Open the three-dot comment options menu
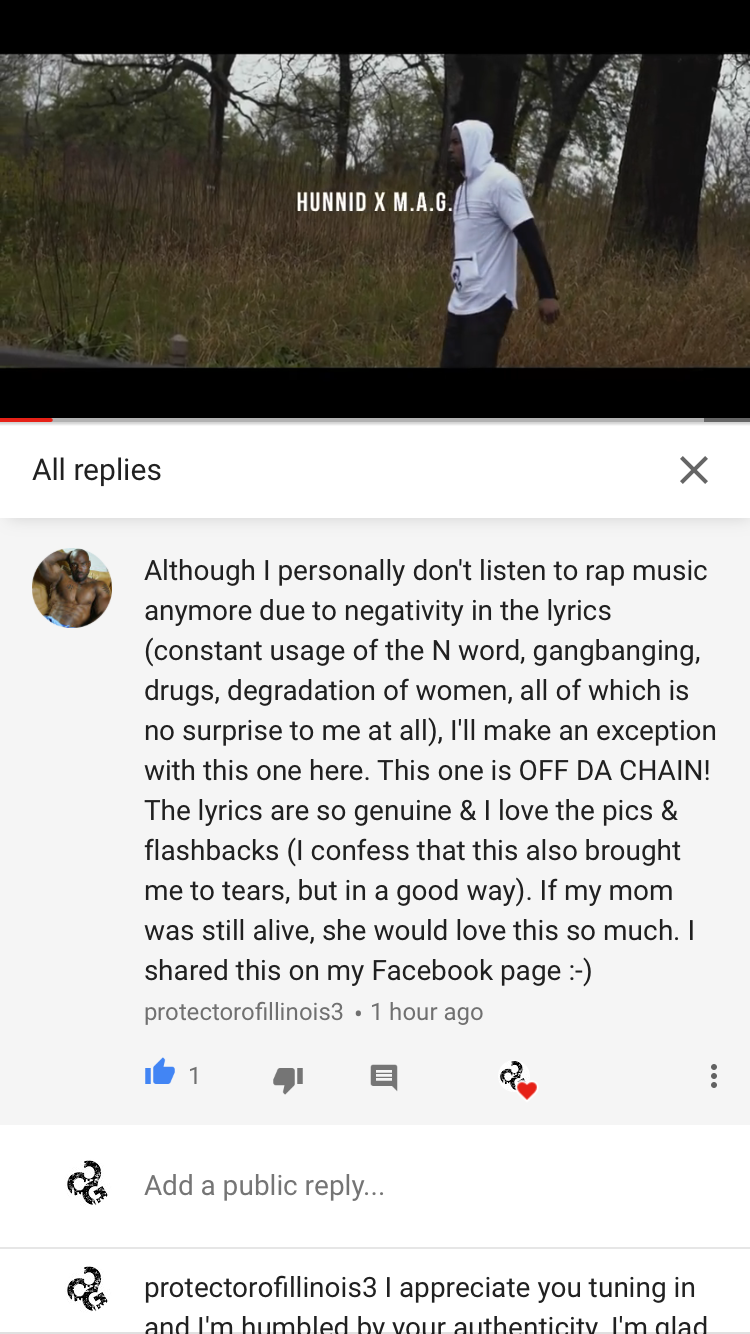 713,1076
